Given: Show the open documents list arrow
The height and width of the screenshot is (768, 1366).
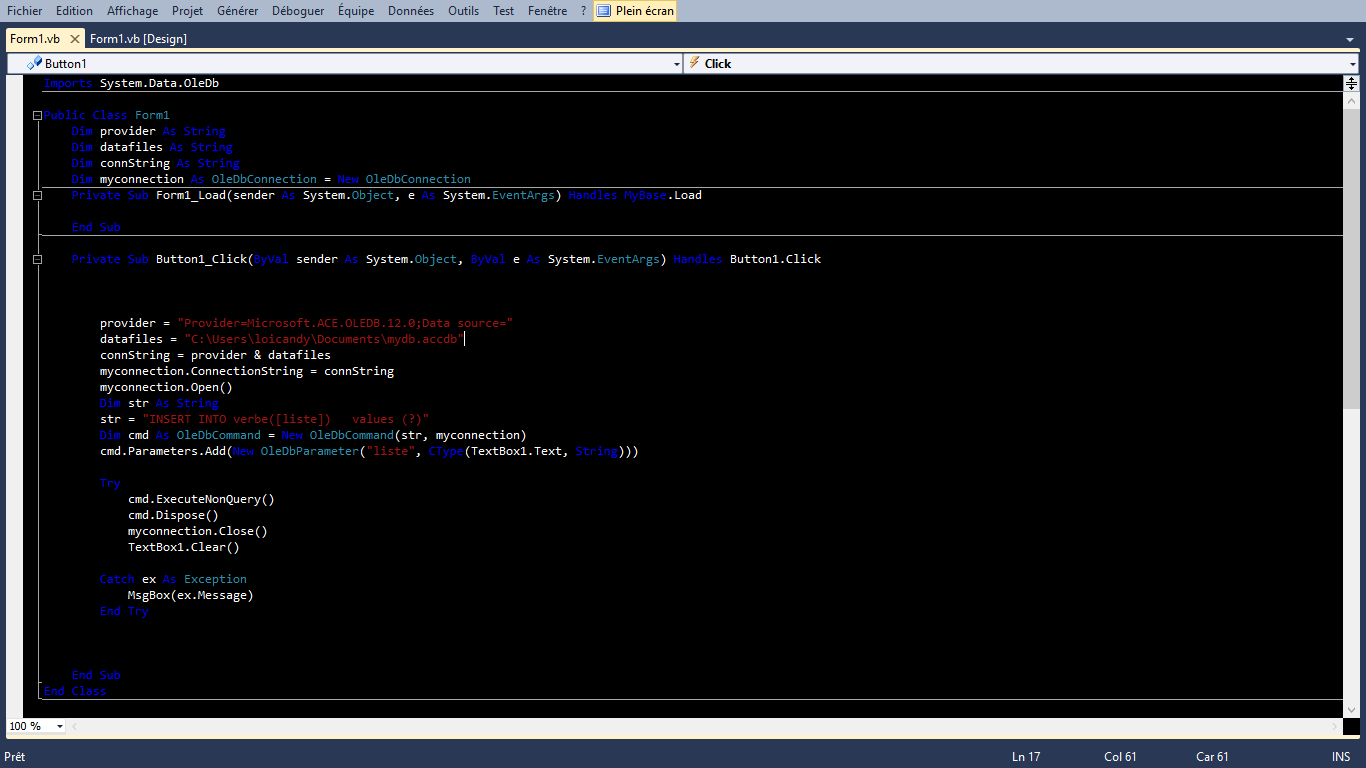Looking at the screenshot, I should click(1350, 40).
